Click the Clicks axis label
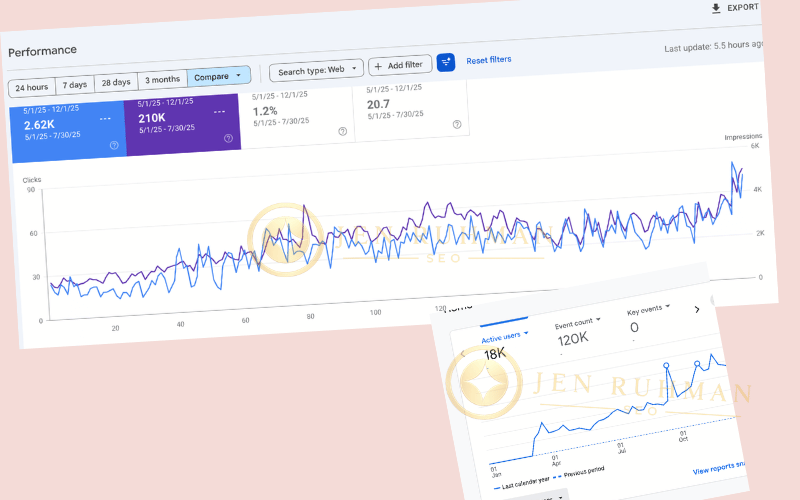Screen dimensions: 800x500 point(32,180)
